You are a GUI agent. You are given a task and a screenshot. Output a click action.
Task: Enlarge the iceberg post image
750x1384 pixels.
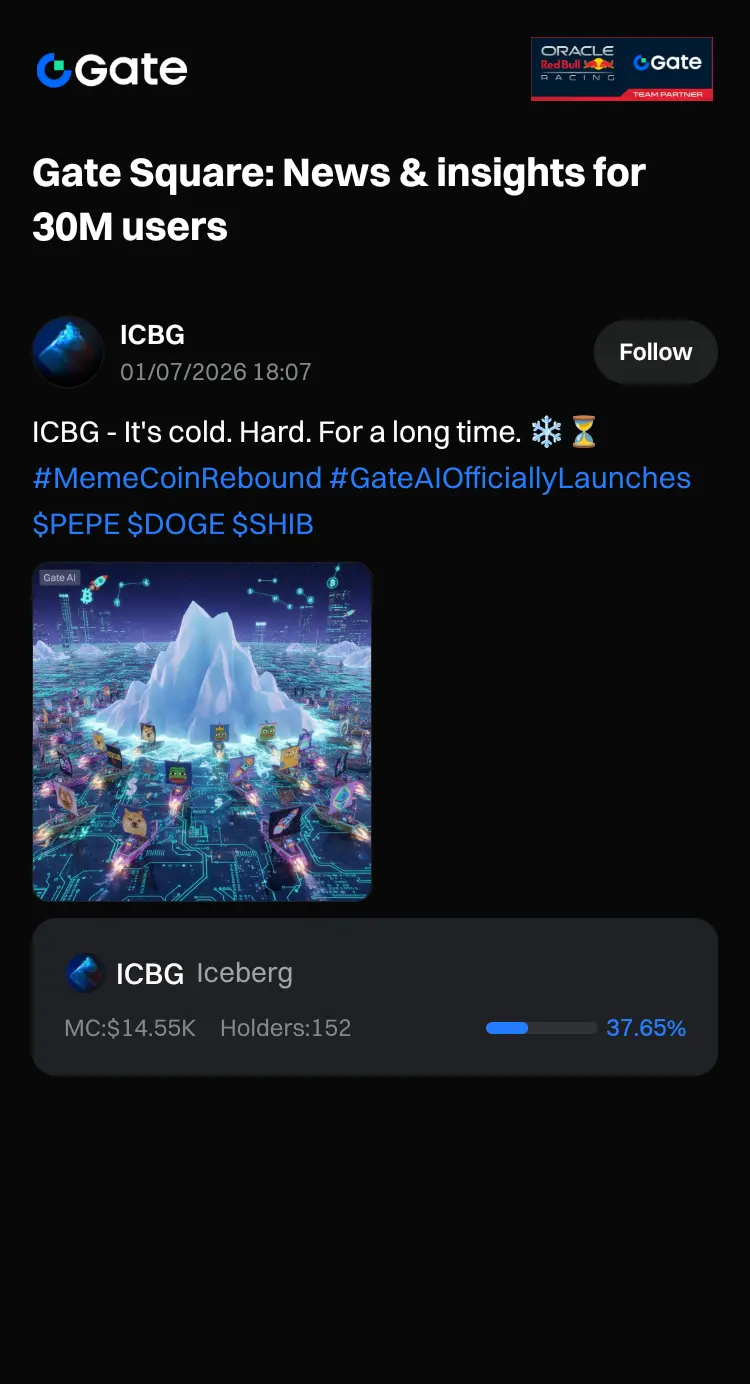(x=202, y=732)
